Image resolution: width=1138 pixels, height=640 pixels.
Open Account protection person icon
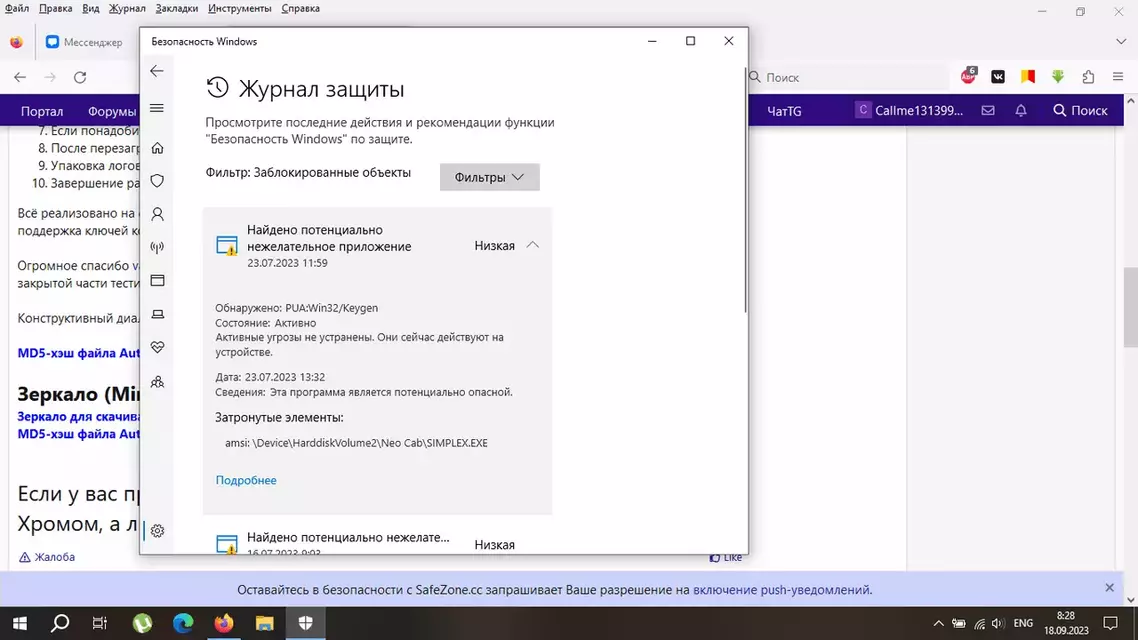[x=157, y=214]
